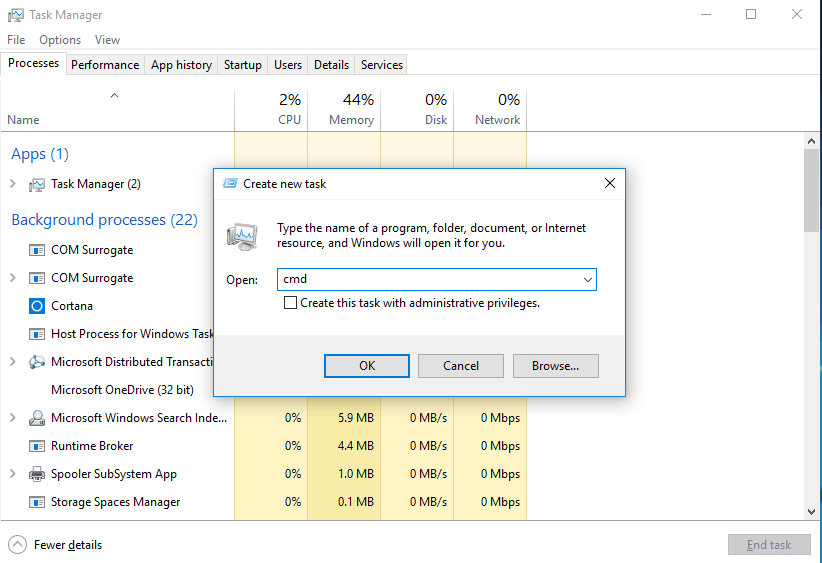Image resolution: width=822 pixels, height=563 pixels.
Task: Click the End task button
Action: [x=769, y=545]
